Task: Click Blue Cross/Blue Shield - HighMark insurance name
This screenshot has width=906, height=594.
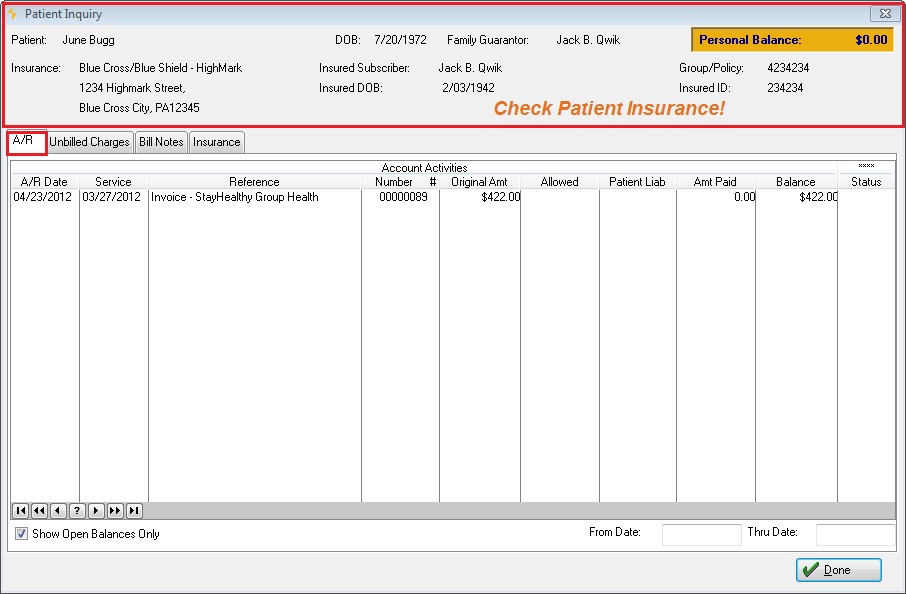Action: coord(161,68)
